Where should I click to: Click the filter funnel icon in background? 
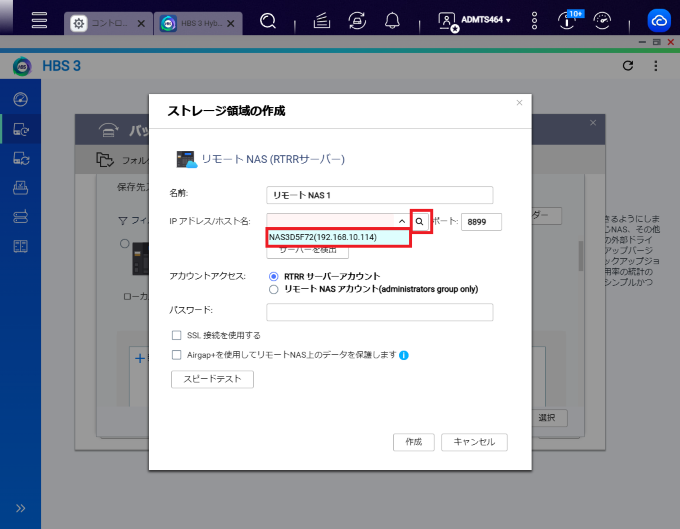point(123,221)
